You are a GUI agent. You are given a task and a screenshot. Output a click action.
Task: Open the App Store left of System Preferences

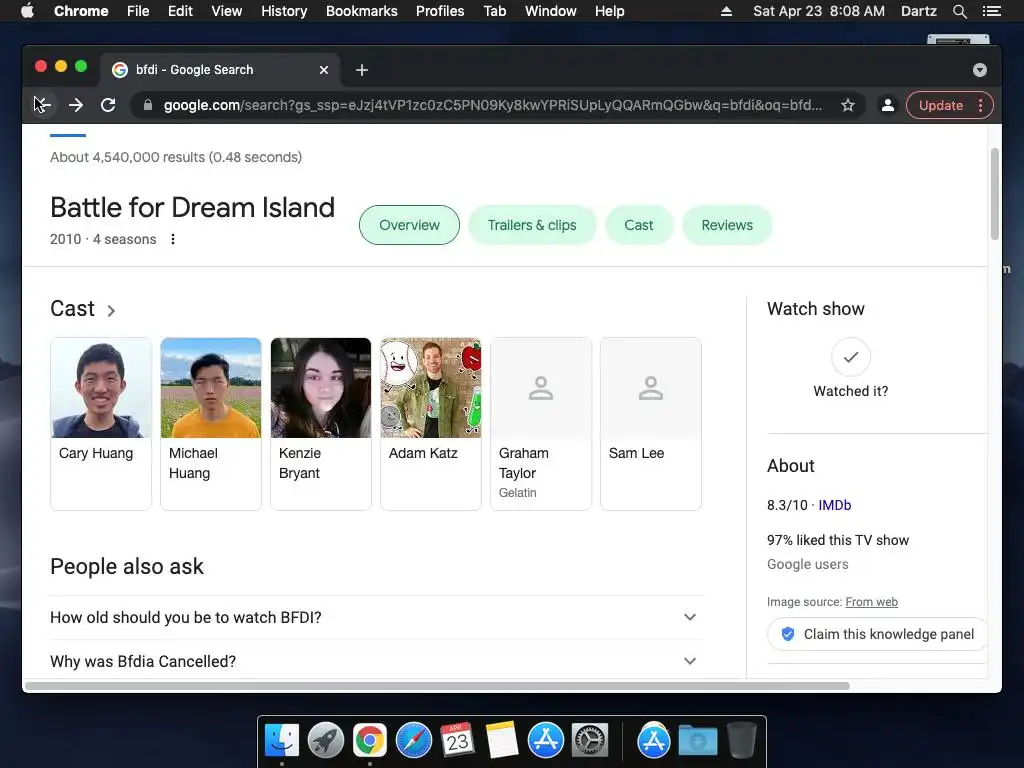(546, 741)
